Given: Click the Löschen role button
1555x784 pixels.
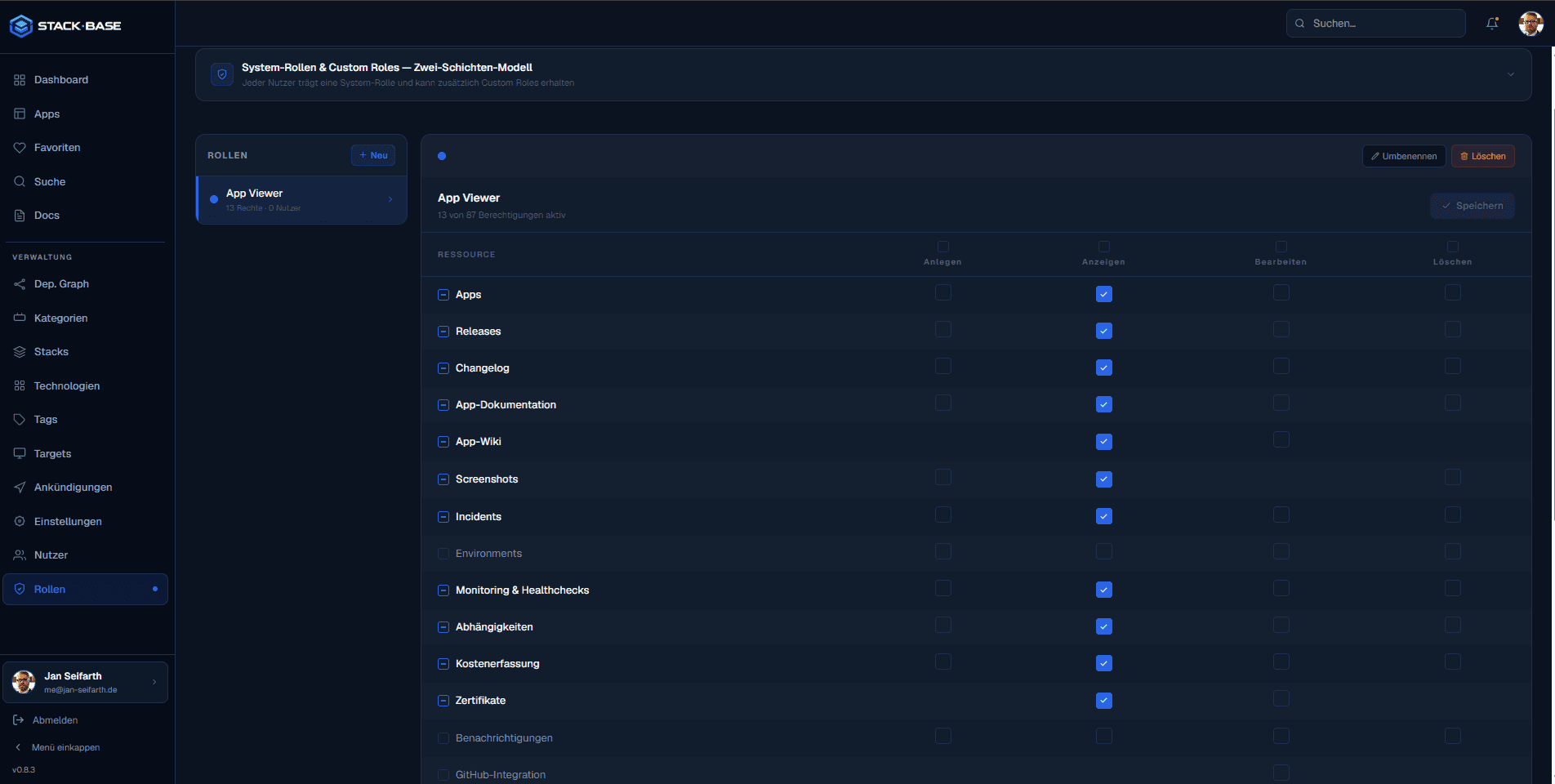Looking at the screenshot, I should [x=1483, y=156].
